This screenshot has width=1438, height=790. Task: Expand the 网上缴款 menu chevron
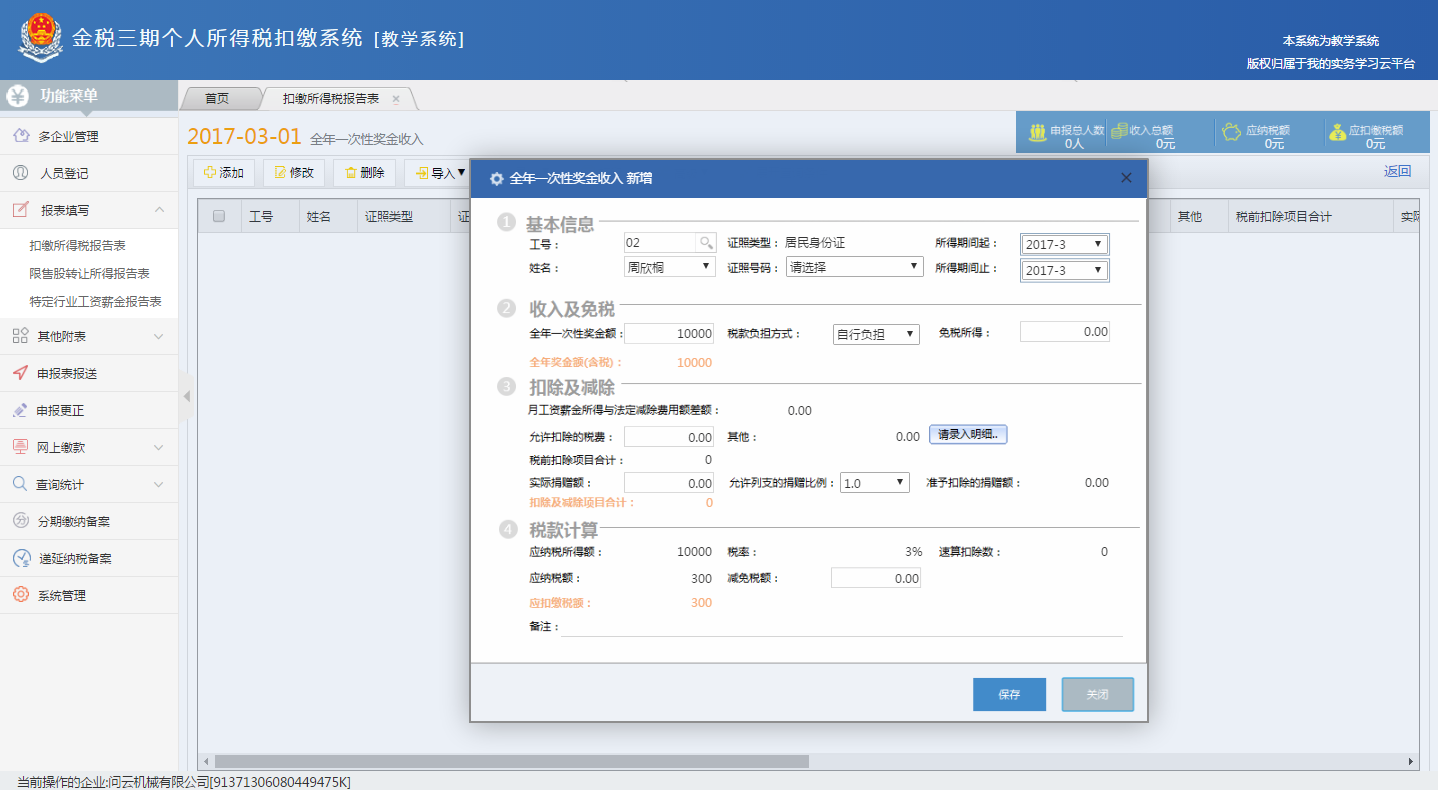(x=158, y=447)
